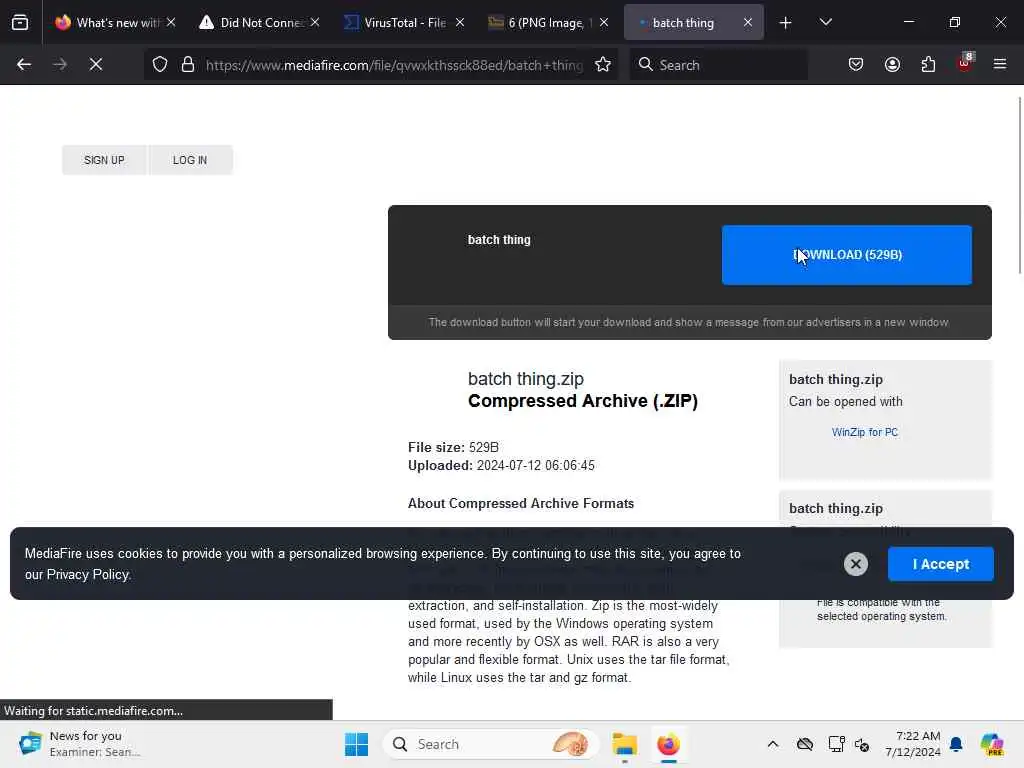Screen dimensions: 1024x768
Task: Open the Windows Start menu
Action: (357, 744)
